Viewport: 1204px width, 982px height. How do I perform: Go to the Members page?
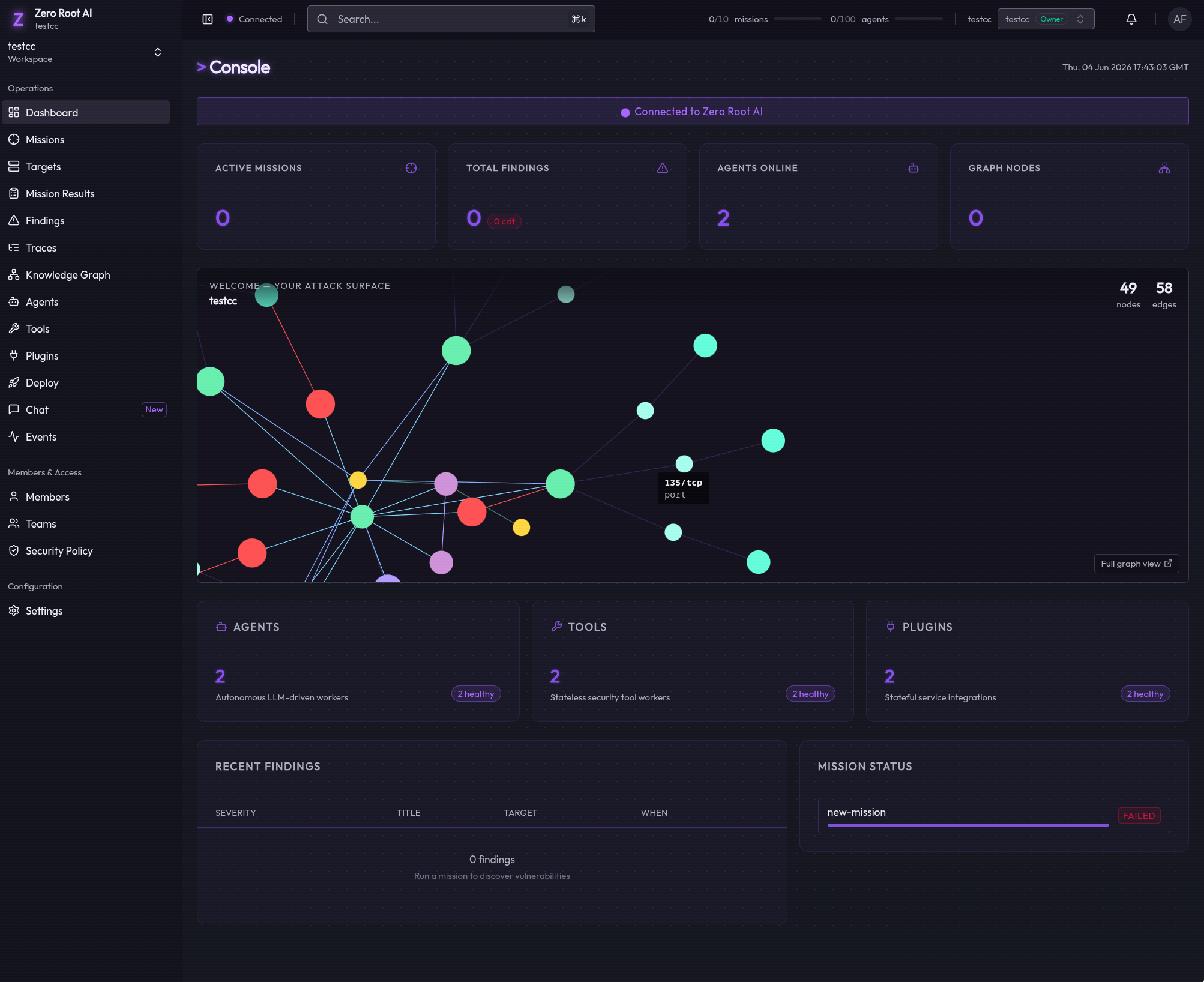[86, 496]
